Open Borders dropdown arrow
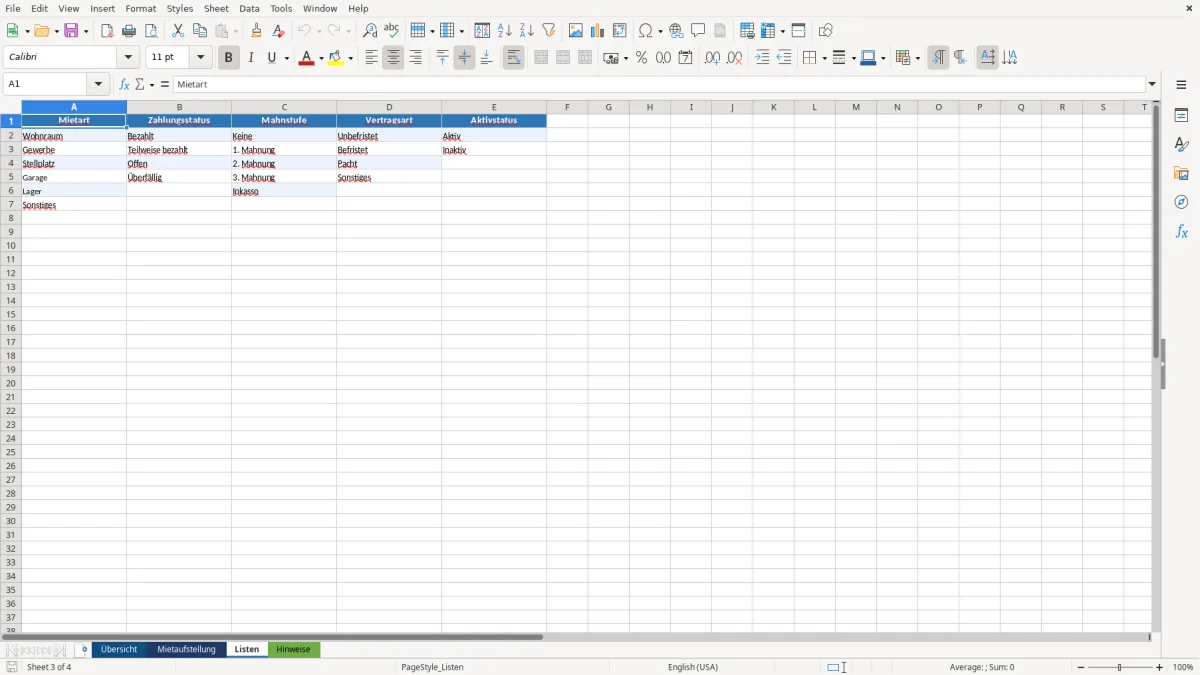This screenshot has height=675, width=1200. point(824,58)
